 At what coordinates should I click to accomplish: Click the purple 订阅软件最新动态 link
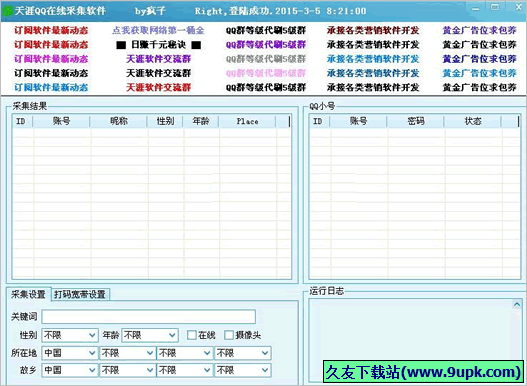coord(51,59)
